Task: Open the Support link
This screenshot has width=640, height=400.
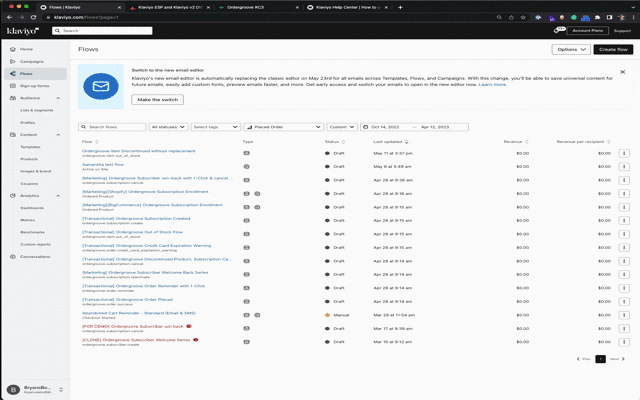Action: (x=622, y=31)
